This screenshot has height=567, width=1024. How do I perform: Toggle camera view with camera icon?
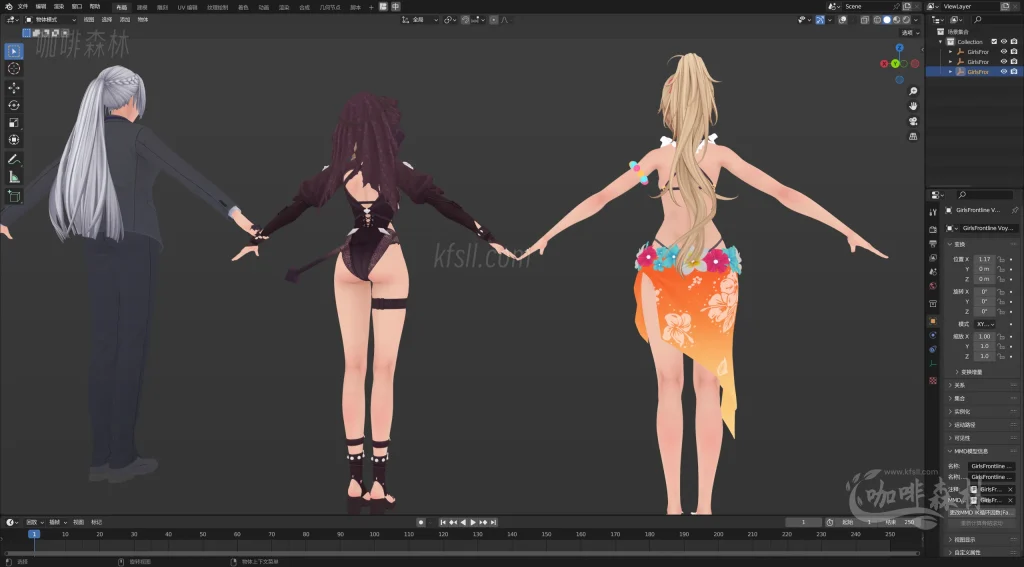913,122
